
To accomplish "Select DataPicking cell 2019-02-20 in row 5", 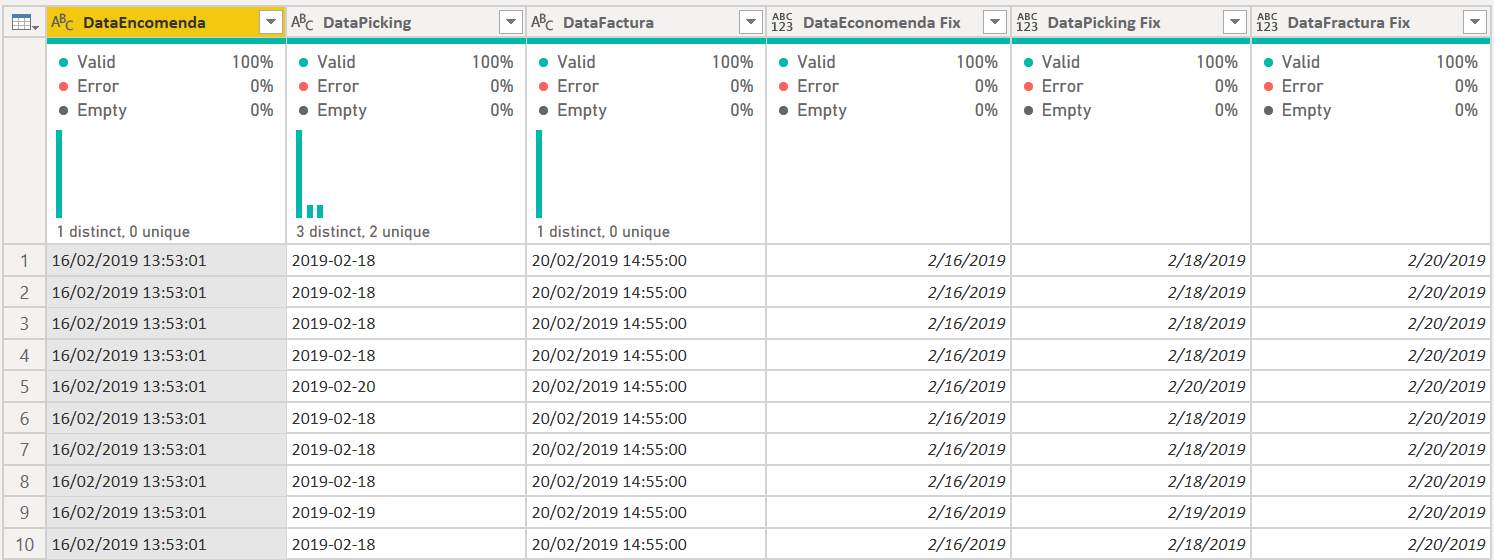I will (406, 387).
